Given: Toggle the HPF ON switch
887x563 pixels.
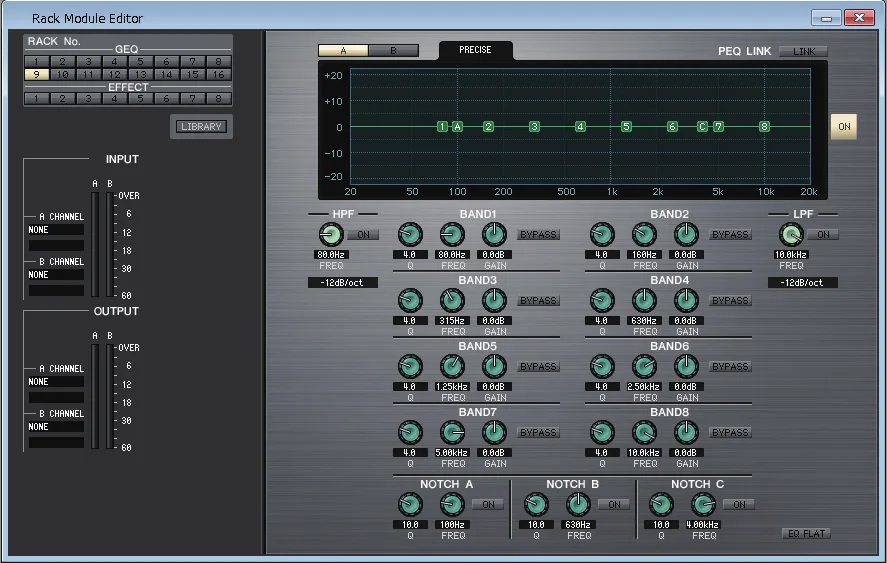Looking at the screenshot, I should [363, 234].
